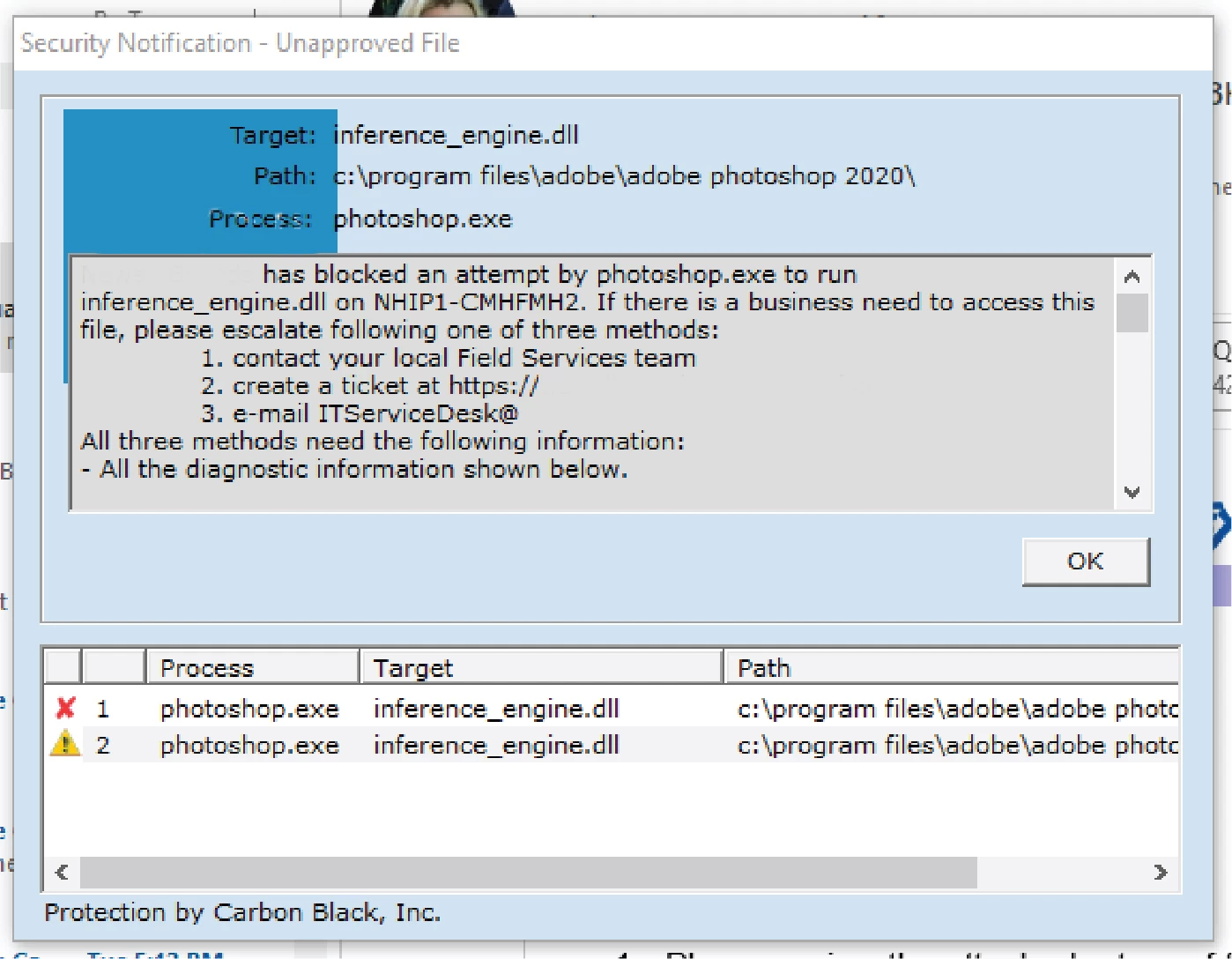The height and width of the screenshot is (959, 1232).
Task: Click row number 2 in the table
Action: pyautogui.click(x=103, y=745)
